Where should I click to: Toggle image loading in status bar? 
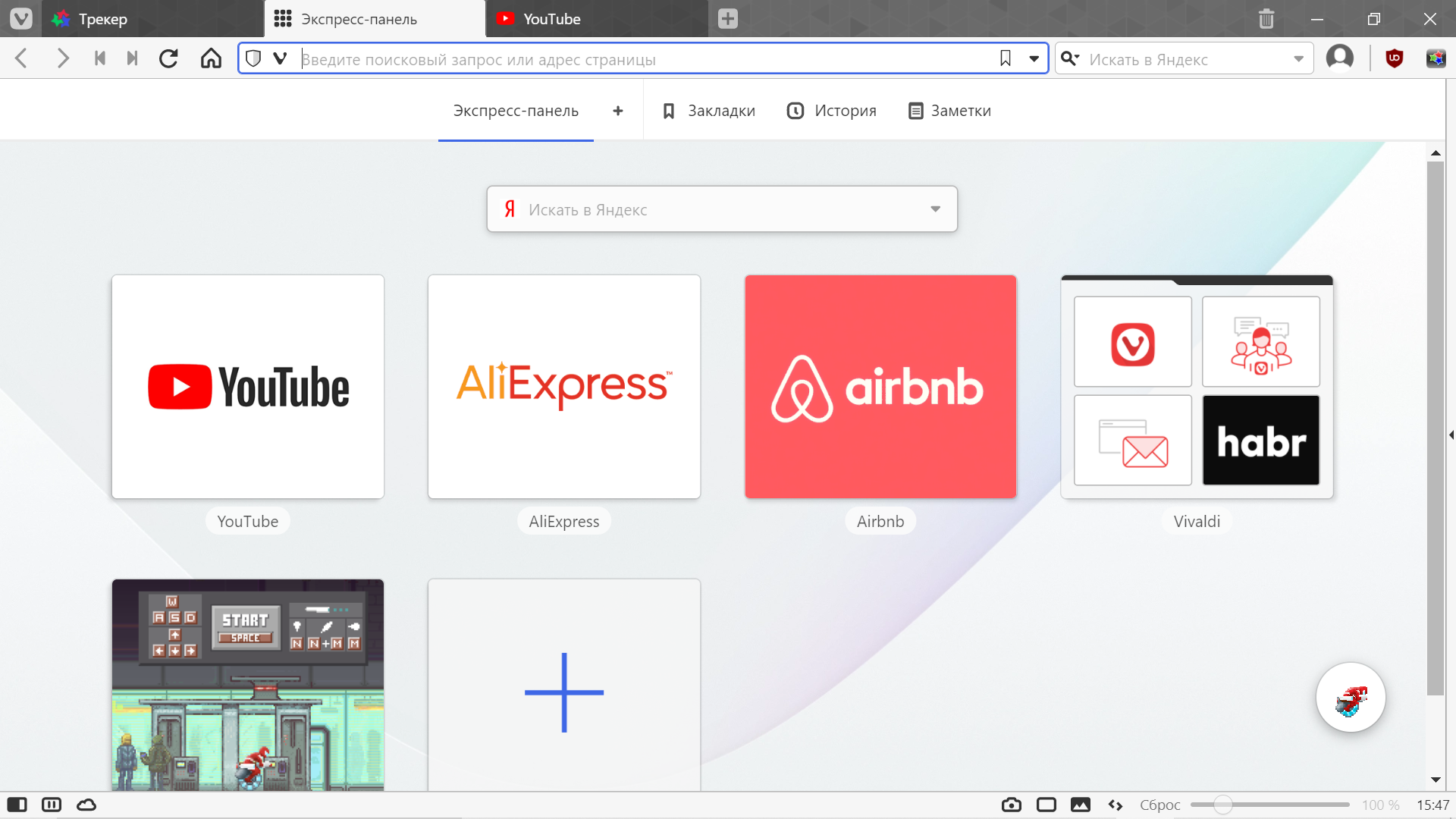point(1081,805)
